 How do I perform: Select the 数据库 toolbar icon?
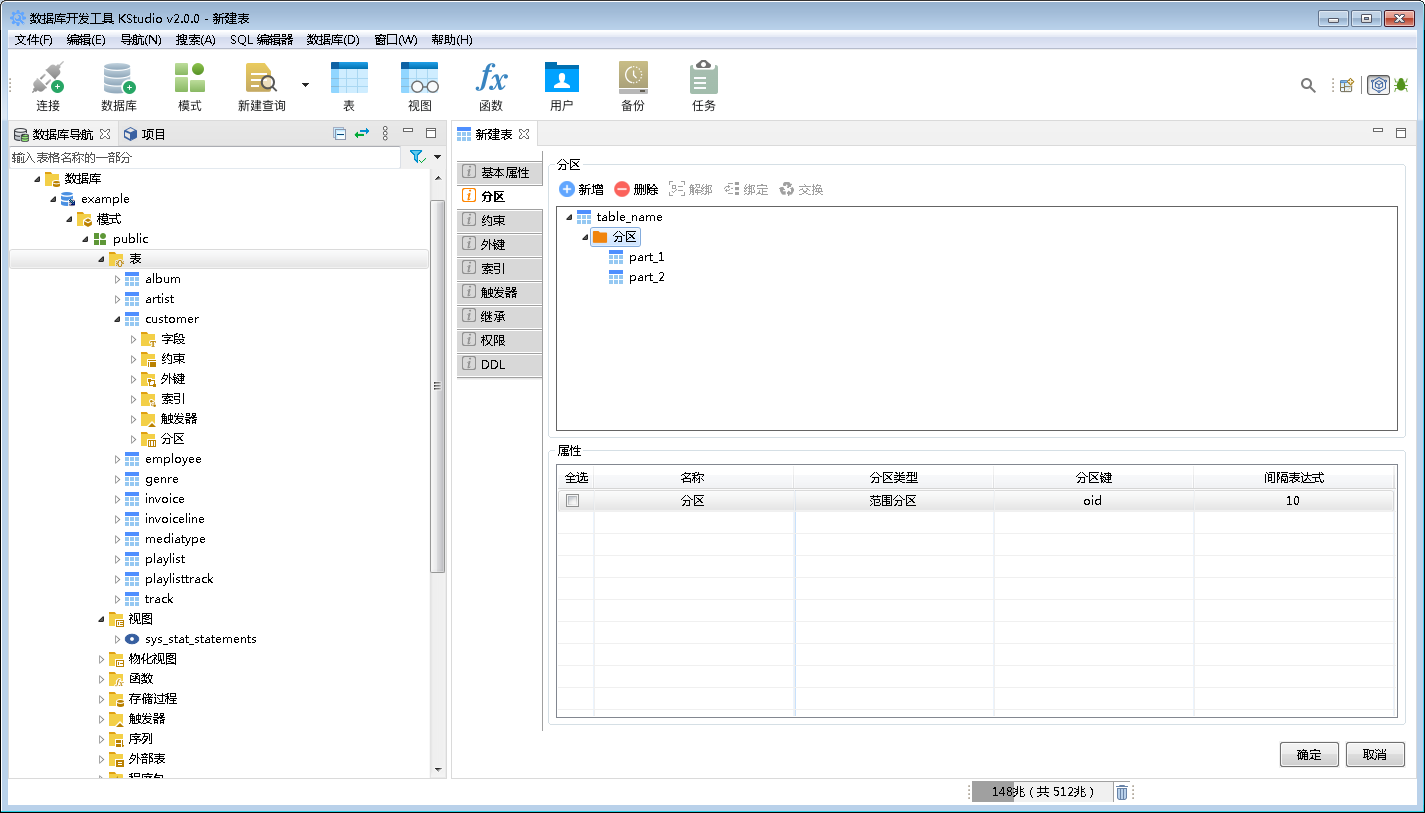pyautogui.click(x=118, y=84)
